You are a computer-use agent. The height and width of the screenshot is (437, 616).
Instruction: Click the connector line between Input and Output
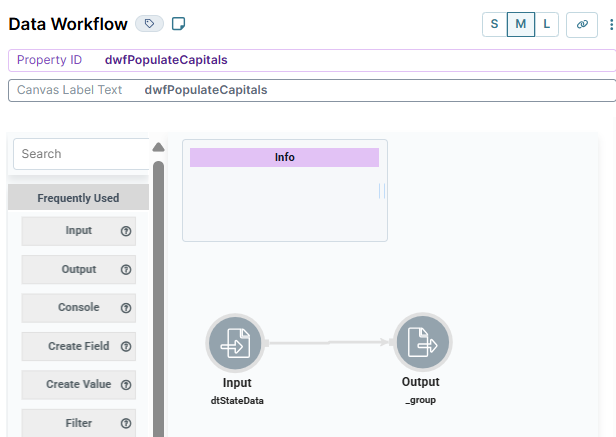click(329, 343)
